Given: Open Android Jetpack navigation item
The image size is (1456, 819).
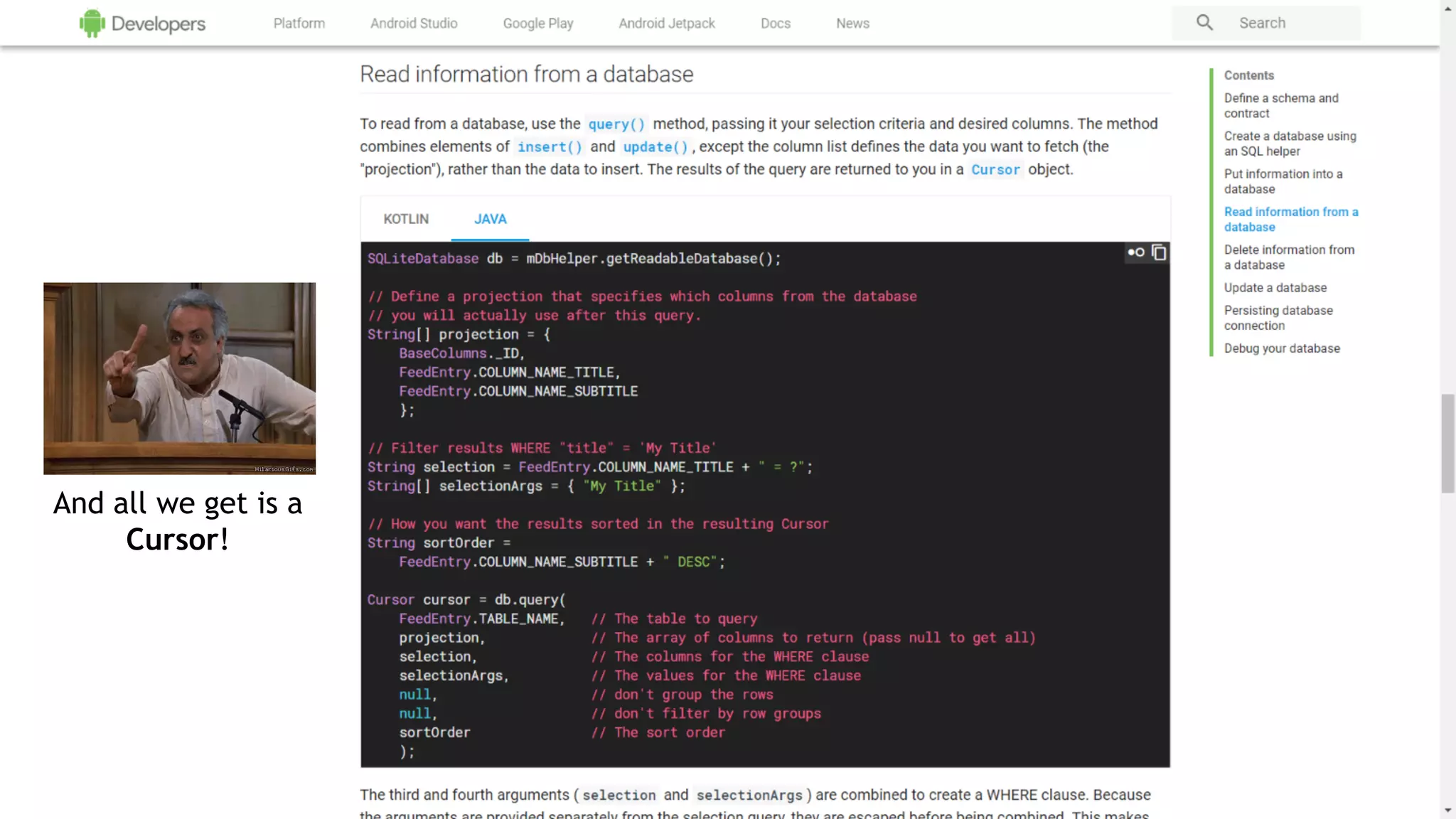Looking at the screenshot, I should coord(667,23).
